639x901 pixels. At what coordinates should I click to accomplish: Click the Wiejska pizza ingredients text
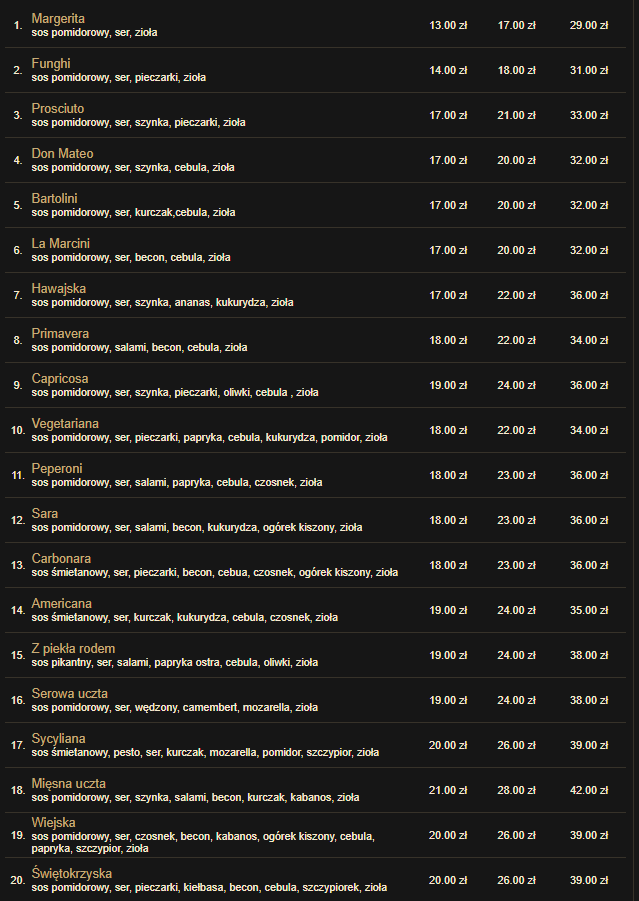pyautogui.click(x=203, y=842)
